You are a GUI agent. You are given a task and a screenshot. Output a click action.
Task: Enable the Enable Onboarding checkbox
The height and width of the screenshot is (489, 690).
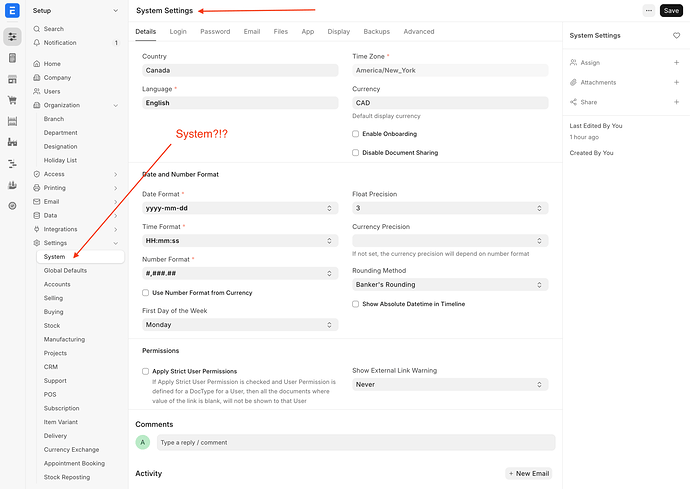coord(356,134)
